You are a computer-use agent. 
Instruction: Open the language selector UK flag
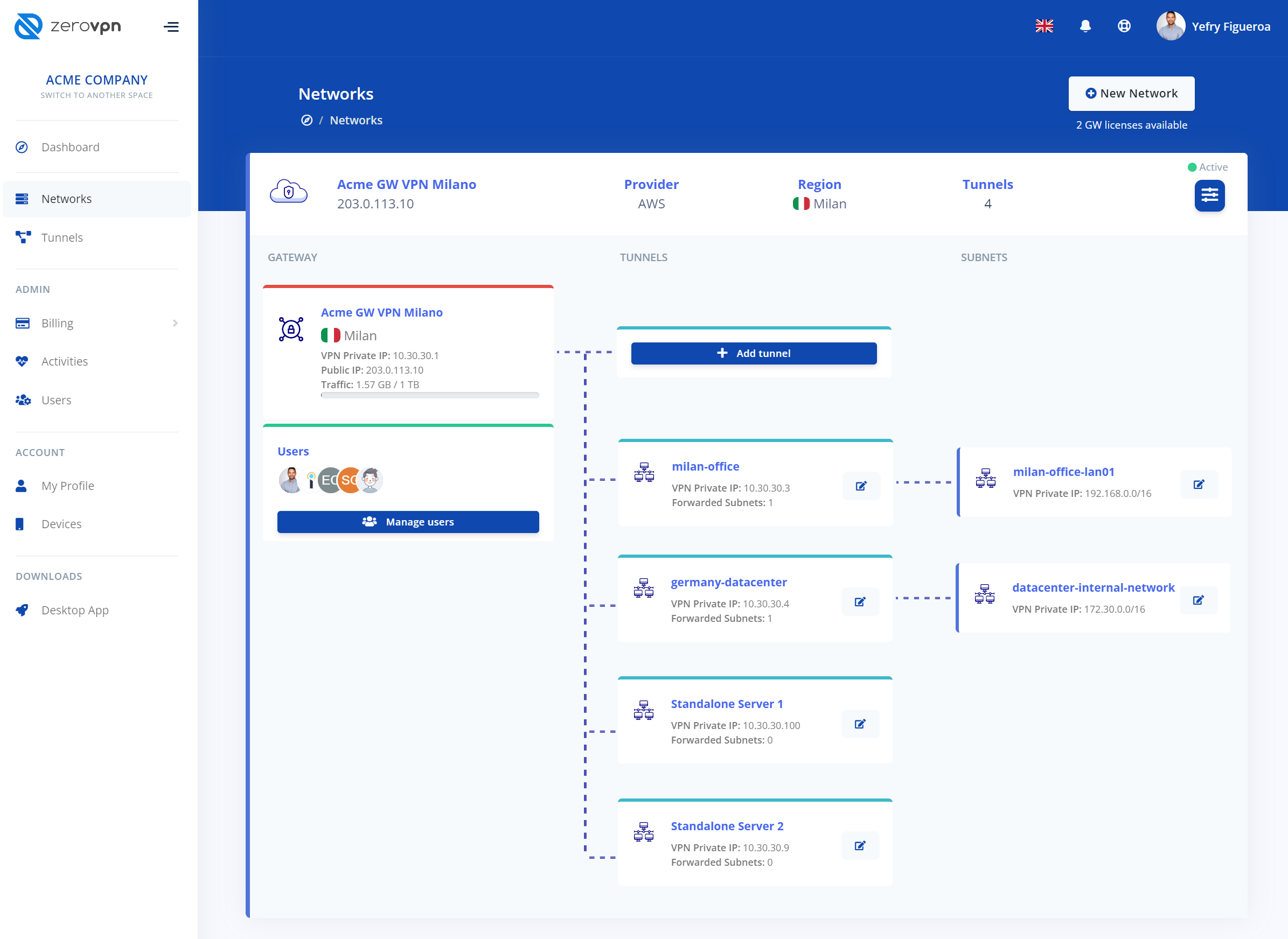point(1044,26)
